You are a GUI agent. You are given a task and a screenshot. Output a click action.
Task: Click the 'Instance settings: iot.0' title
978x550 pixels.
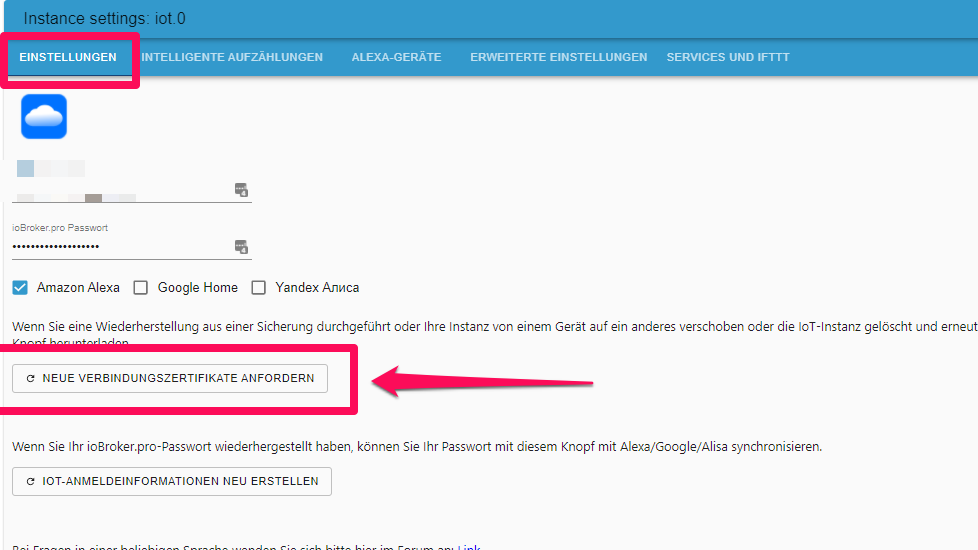point(104,19)
